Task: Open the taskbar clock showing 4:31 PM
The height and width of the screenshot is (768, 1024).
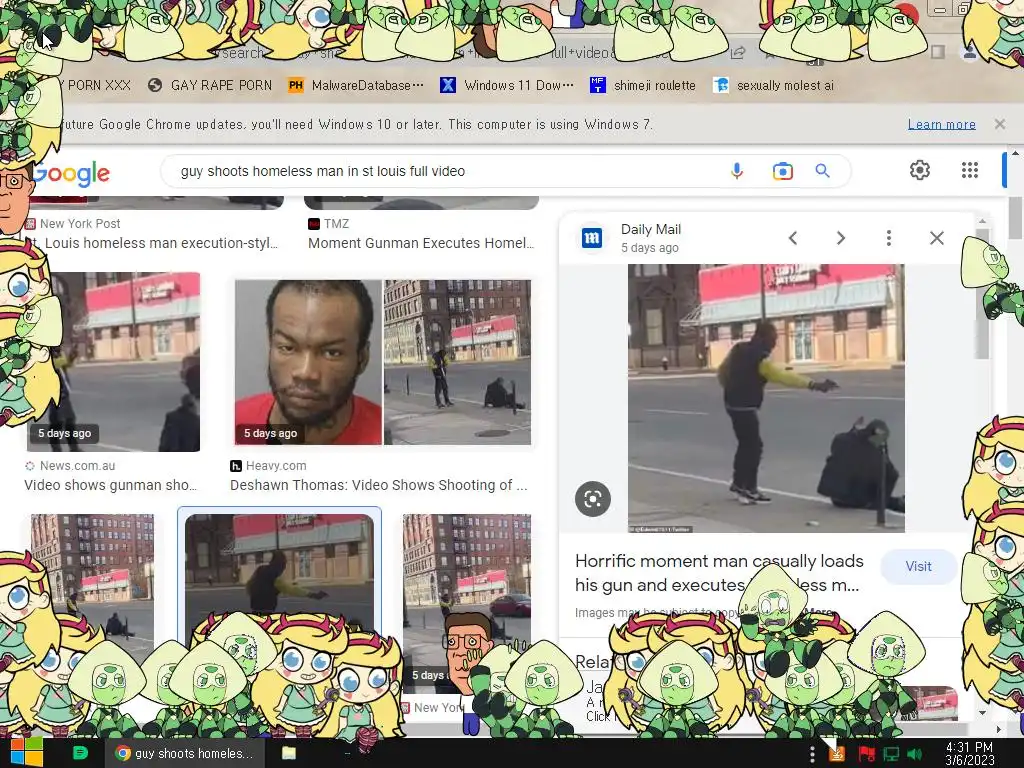Action: click(x=970, y=753)
